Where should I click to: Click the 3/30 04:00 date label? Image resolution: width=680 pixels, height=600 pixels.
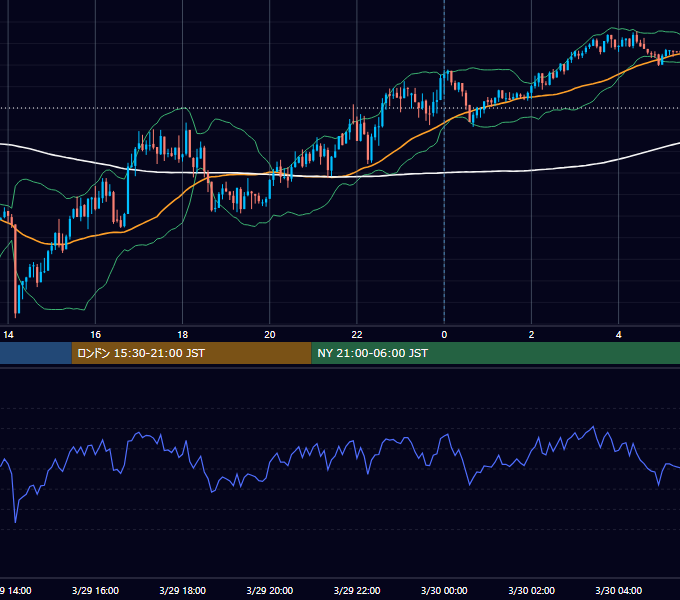point(618,590)
